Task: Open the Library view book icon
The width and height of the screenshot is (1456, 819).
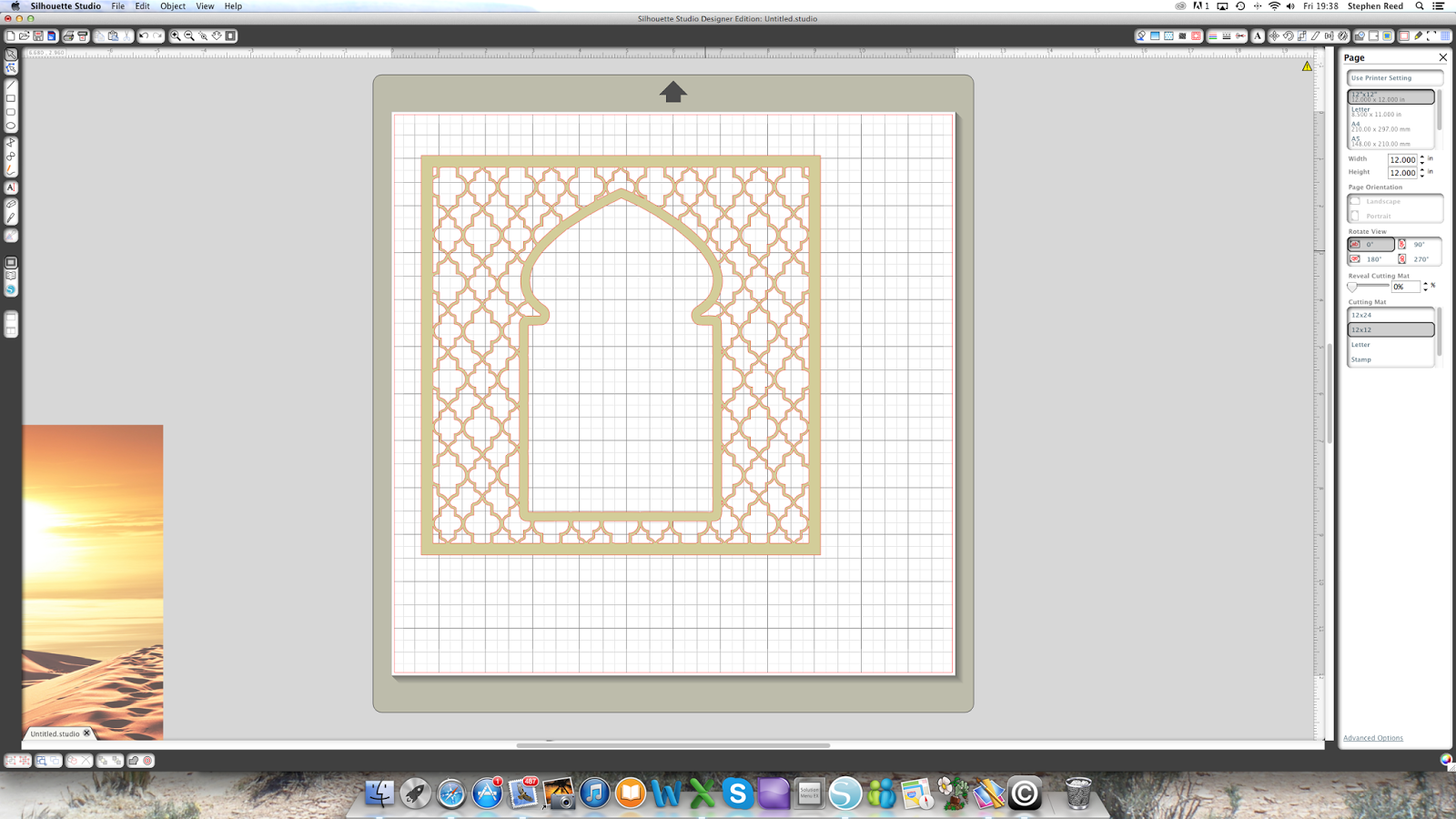Action: [11, 276]
